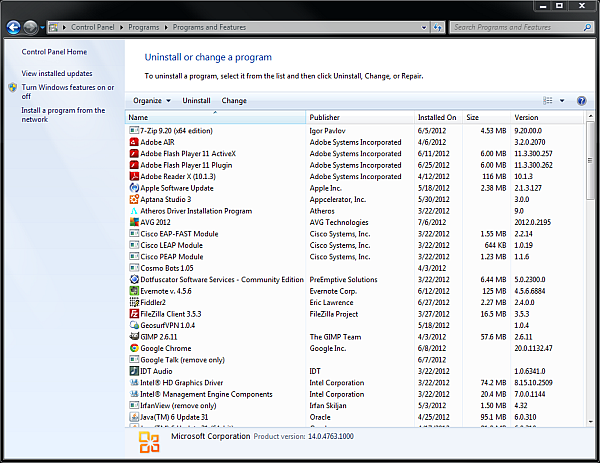This screenshot has width=600, height=463.
Task: Click Control Panel in the breadcrumb
Action: (93, 27)
